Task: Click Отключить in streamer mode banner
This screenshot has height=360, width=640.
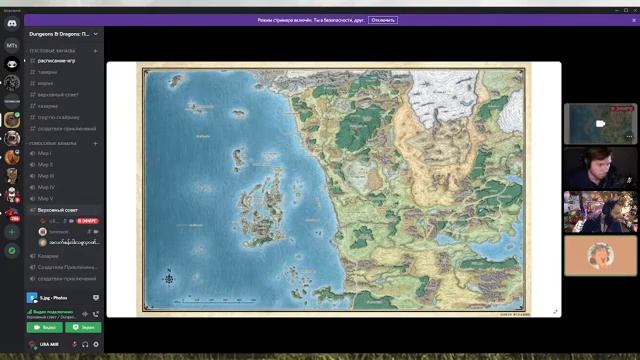Action: coord(383,20)
